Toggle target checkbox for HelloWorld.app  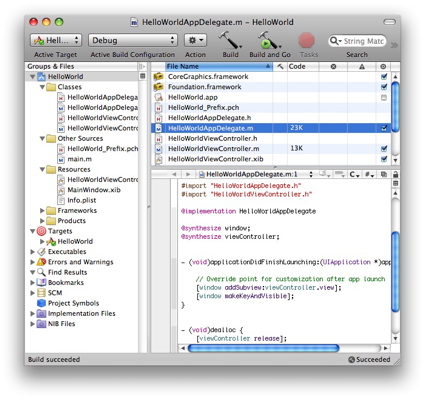click(x=384, y=97)
